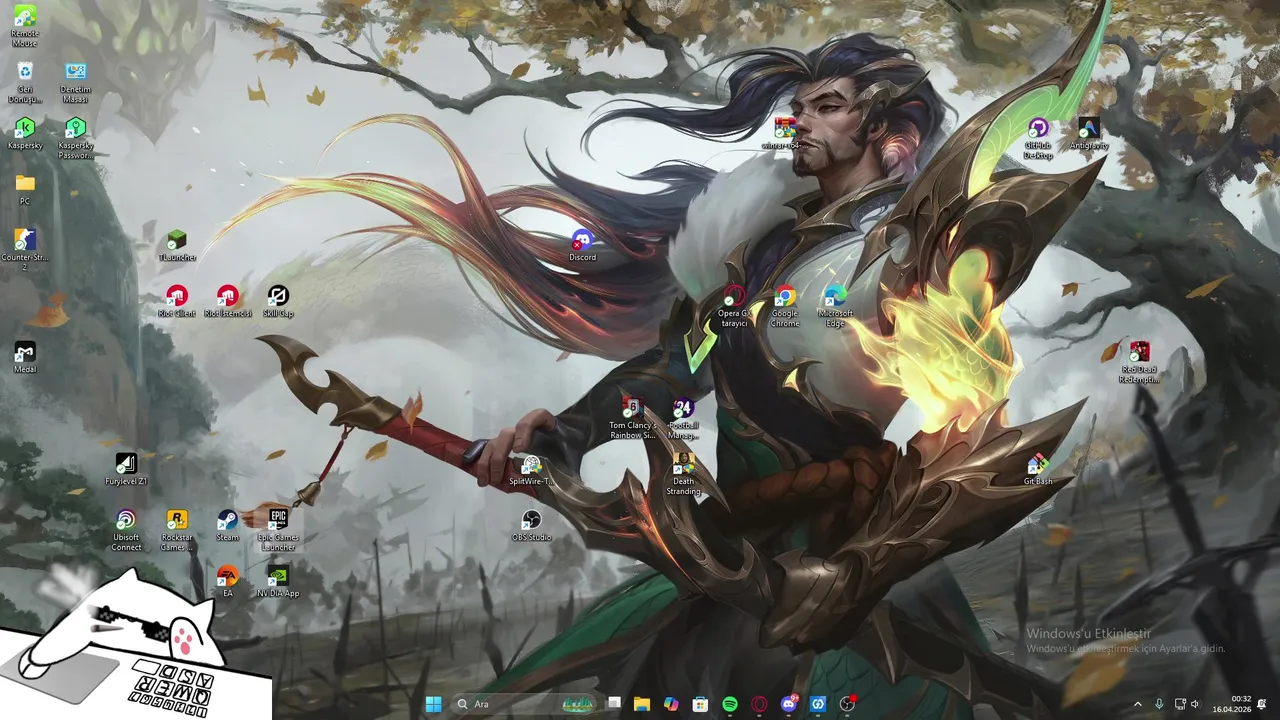Select the Medal desktop icon
The height and width of the screenshot is (720, 1280).
pos(25,357)
